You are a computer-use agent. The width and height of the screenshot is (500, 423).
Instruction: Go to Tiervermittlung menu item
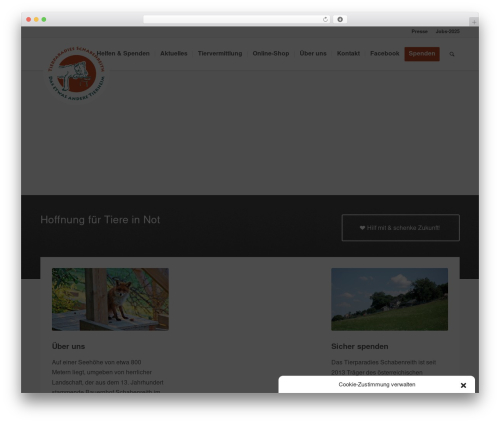220,53
